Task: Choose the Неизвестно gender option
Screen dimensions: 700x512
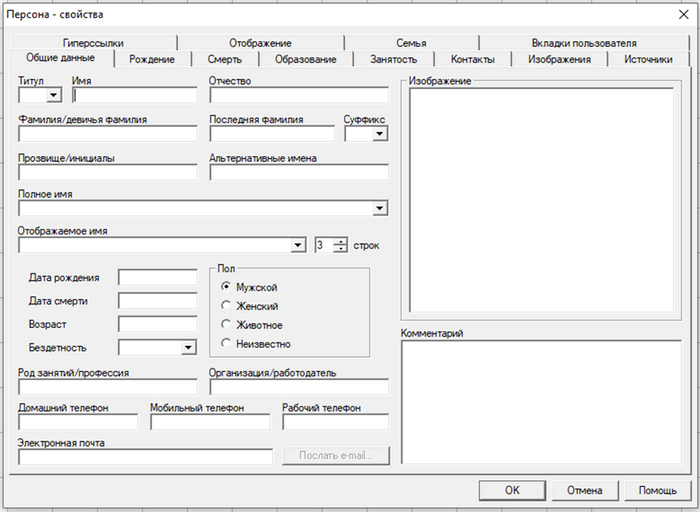Action: click(226, 343)
